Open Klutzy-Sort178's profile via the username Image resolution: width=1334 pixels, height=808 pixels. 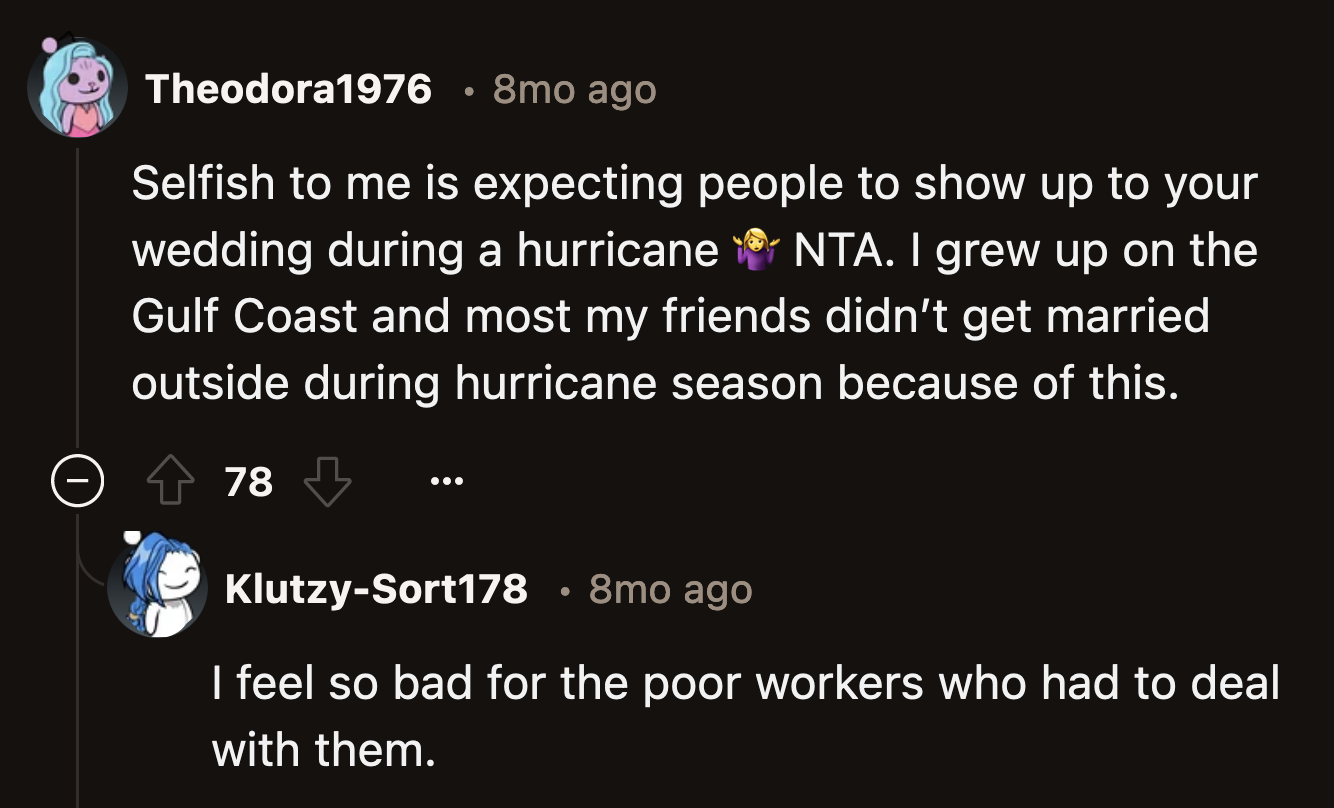[376, 589]
